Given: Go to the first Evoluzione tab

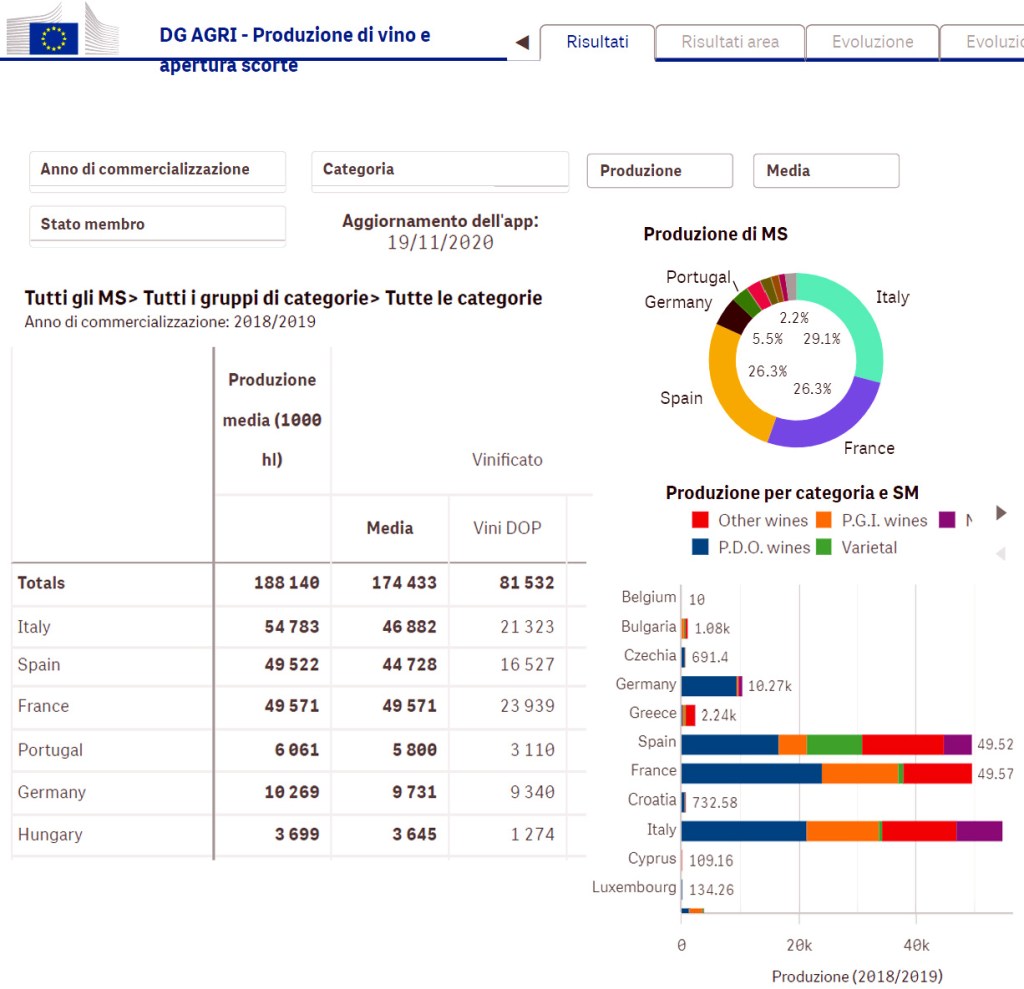Looking at the screenshot, I should tap(872, 42).
